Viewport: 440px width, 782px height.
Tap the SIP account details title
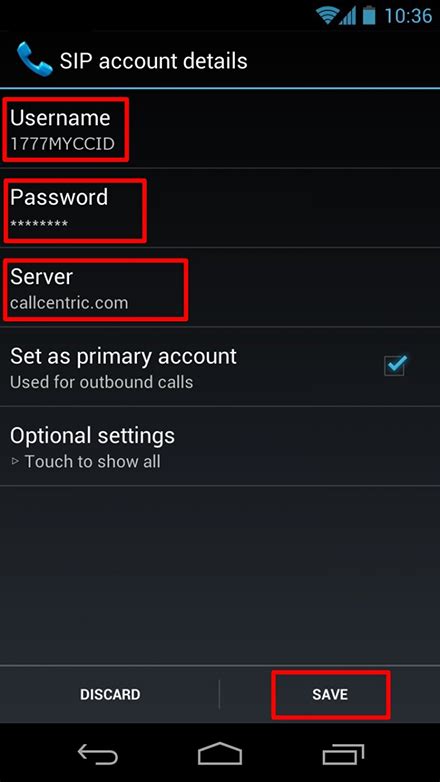pos(154,61)
